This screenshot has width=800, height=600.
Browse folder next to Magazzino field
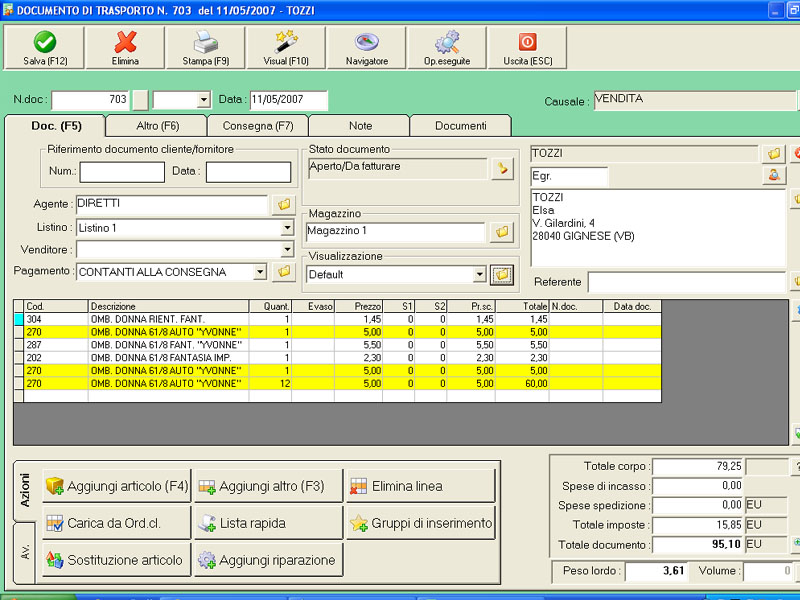pos(501,232)
